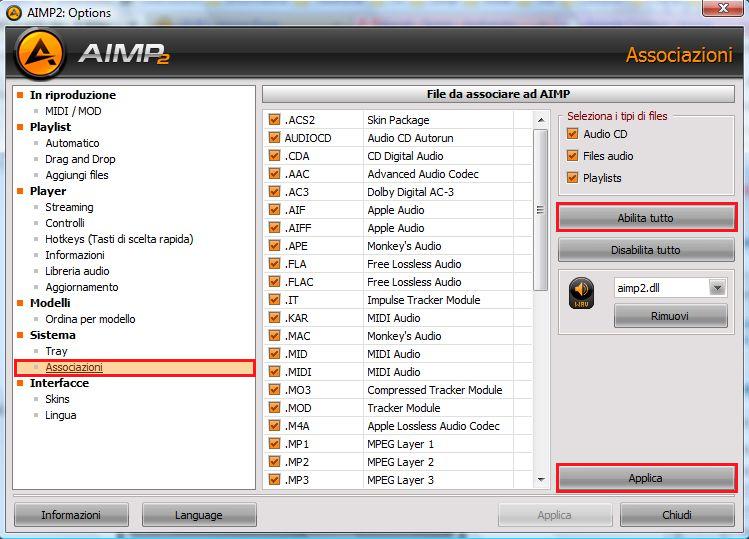
Task: Go to Aggiungi files settings
Action: [x=77, y=175]
